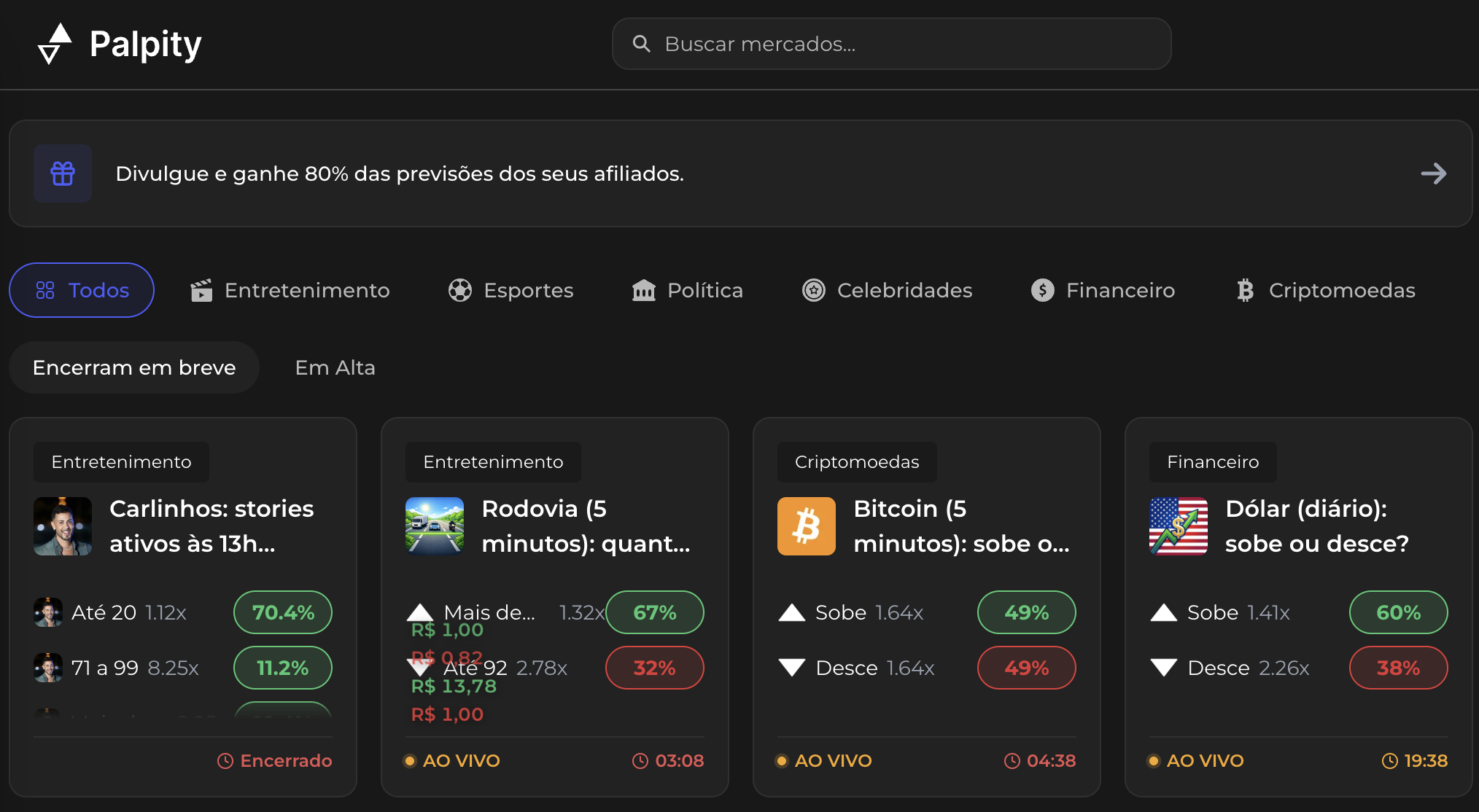This screenshot has height=812, width=1479.
Task: Open the gift icon on the affiliate banner
Action: point(63,173)
